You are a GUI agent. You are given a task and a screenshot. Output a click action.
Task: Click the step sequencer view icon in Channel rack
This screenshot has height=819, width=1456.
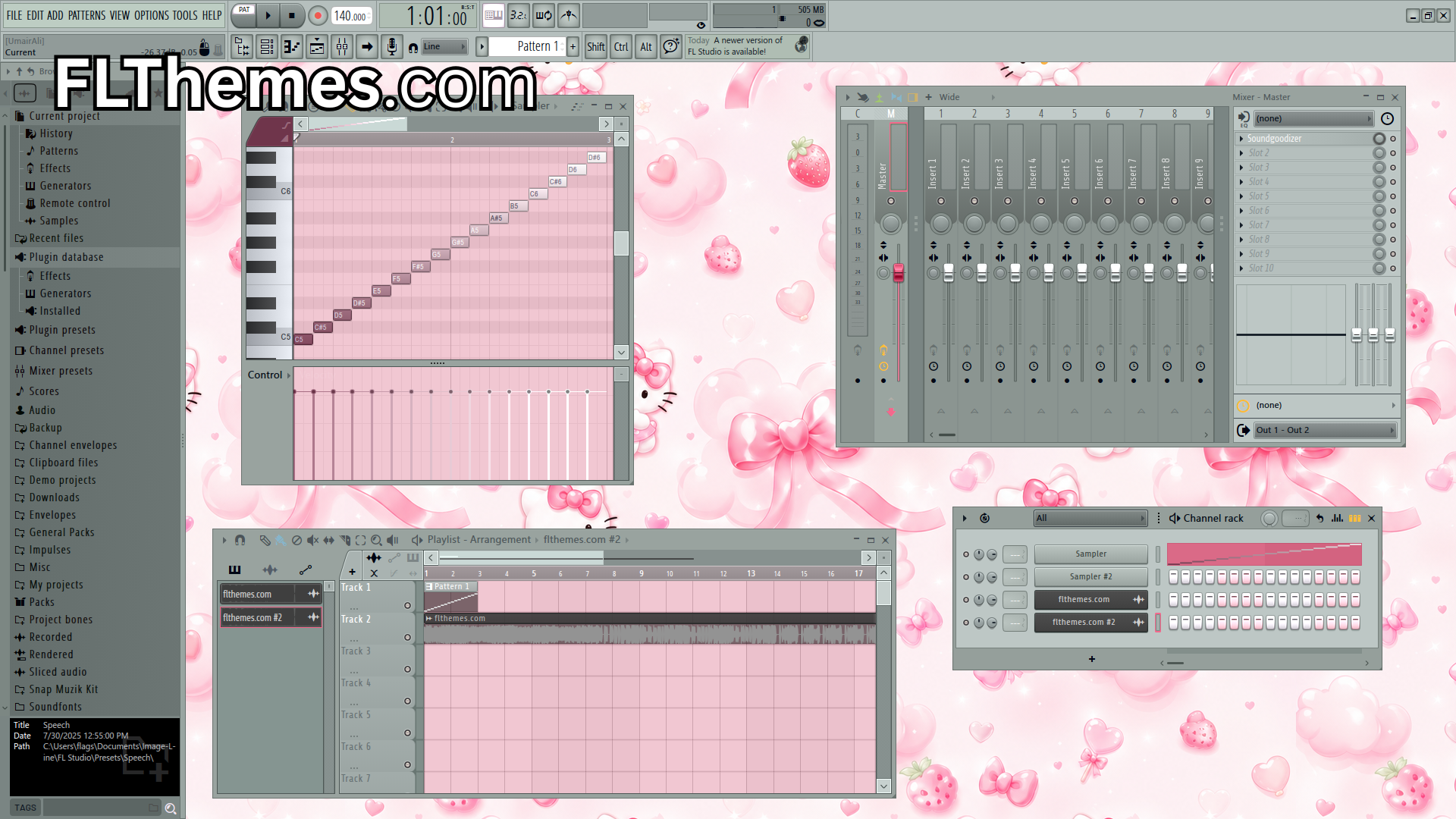click(1354, 518)
